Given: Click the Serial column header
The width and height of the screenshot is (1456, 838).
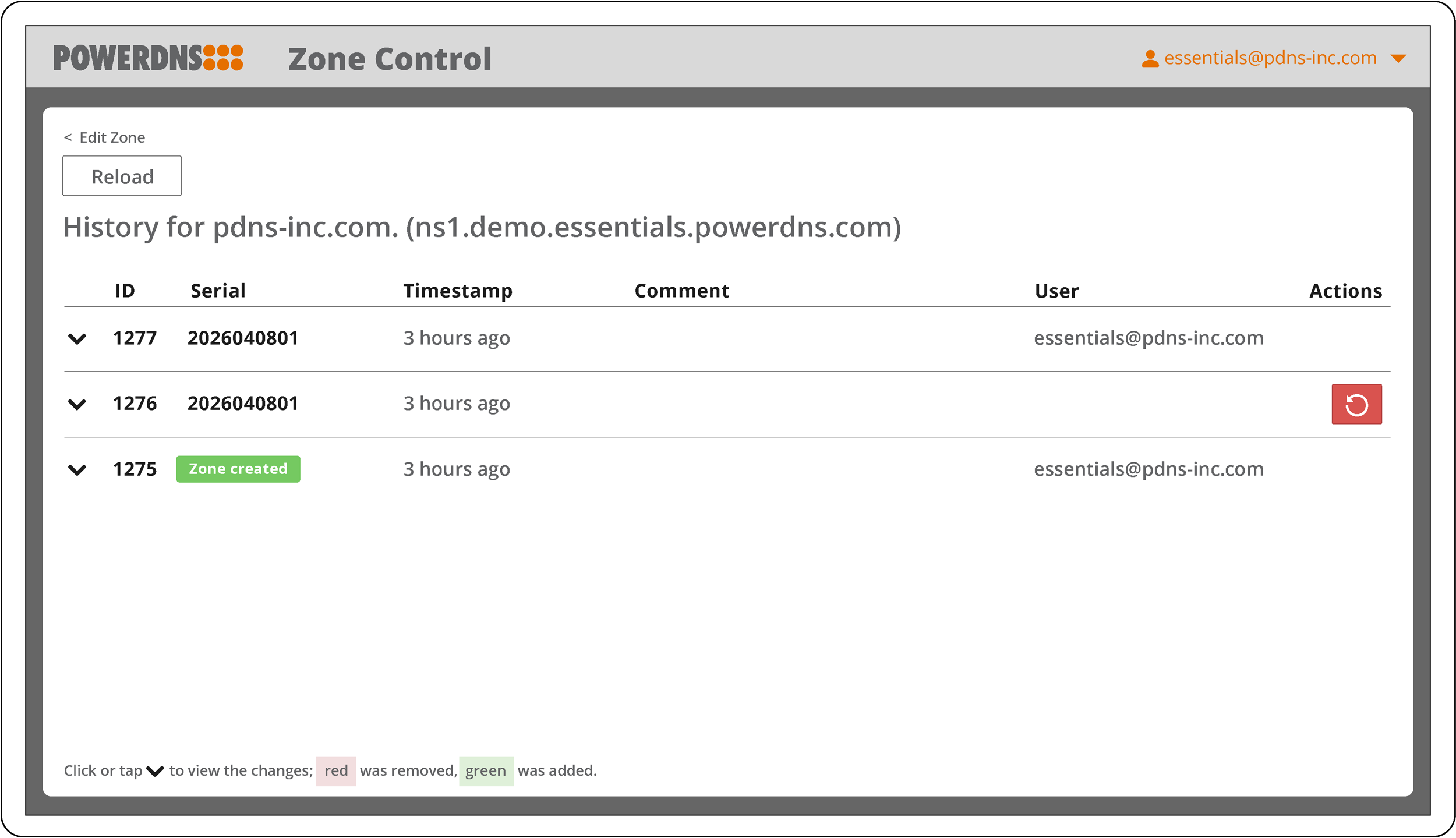Looking at the screenshot, I should point(218,291).
